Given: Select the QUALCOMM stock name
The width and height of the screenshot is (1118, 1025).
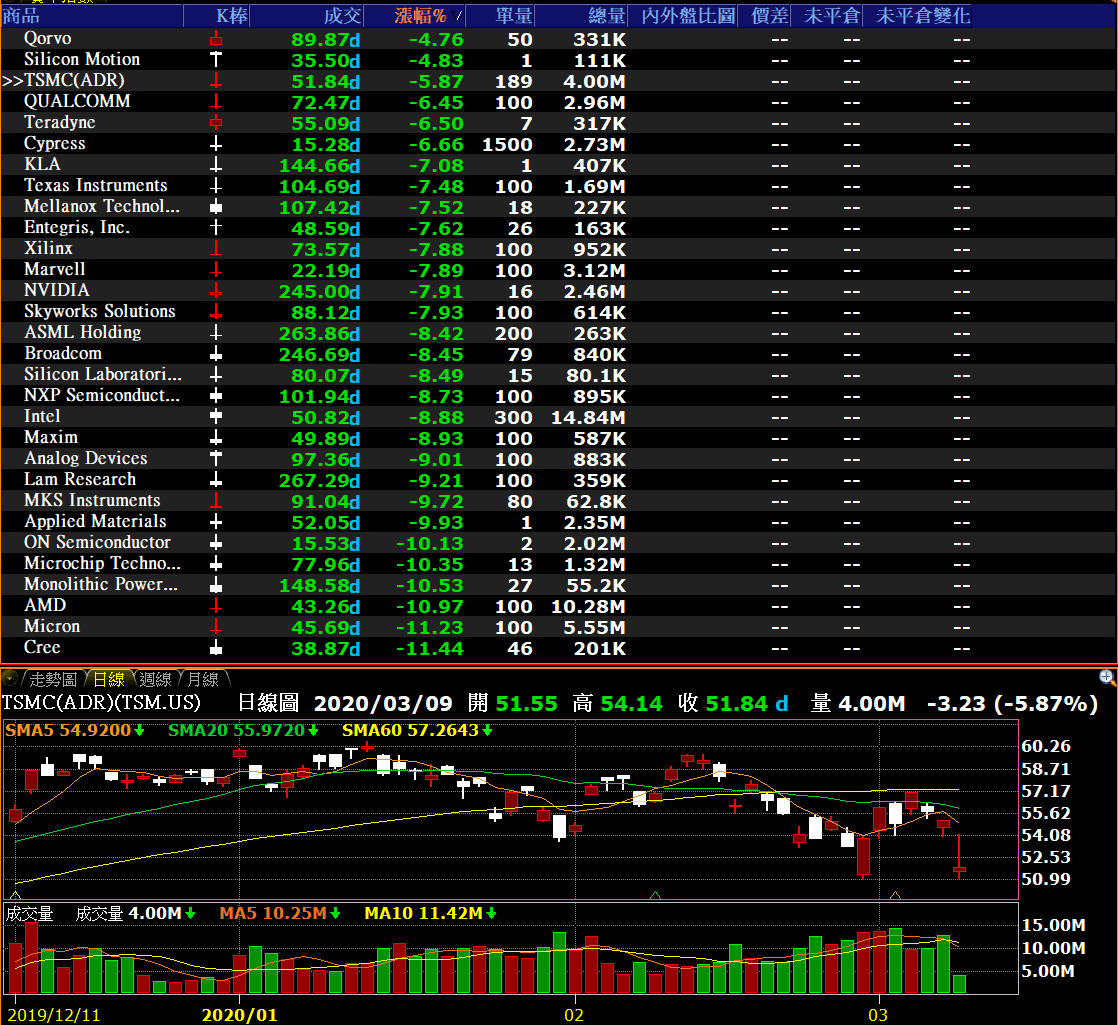Looking at the screenshot, I should 77,101.
